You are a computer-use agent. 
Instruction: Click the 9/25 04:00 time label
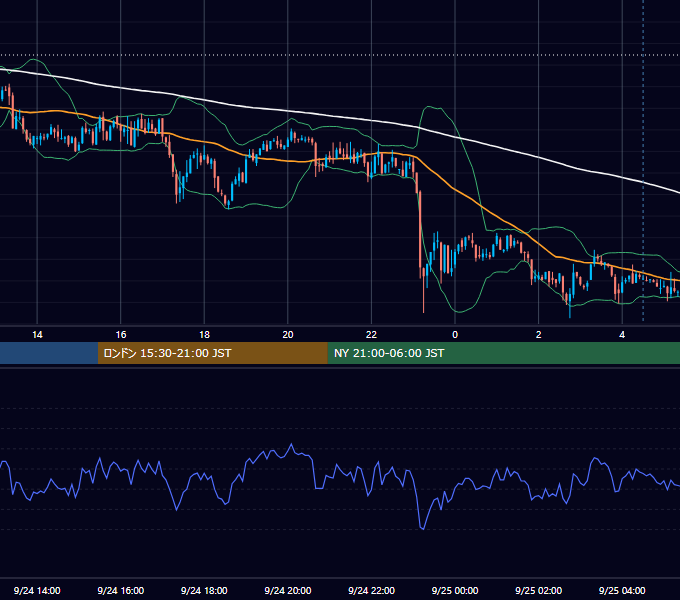point(622,590)
